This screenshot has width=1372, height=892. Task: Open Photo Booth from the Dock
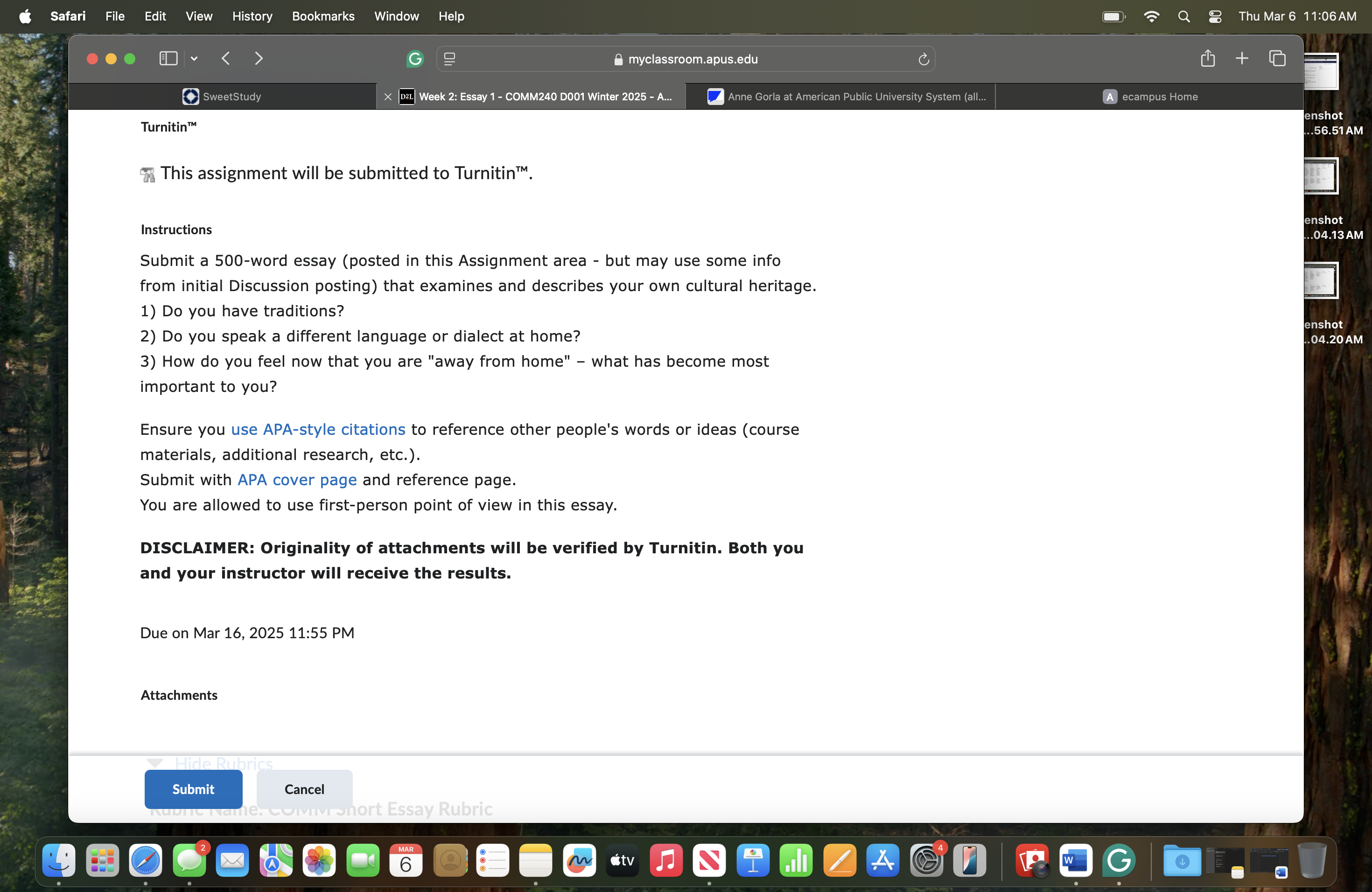tap(1032, 861)
